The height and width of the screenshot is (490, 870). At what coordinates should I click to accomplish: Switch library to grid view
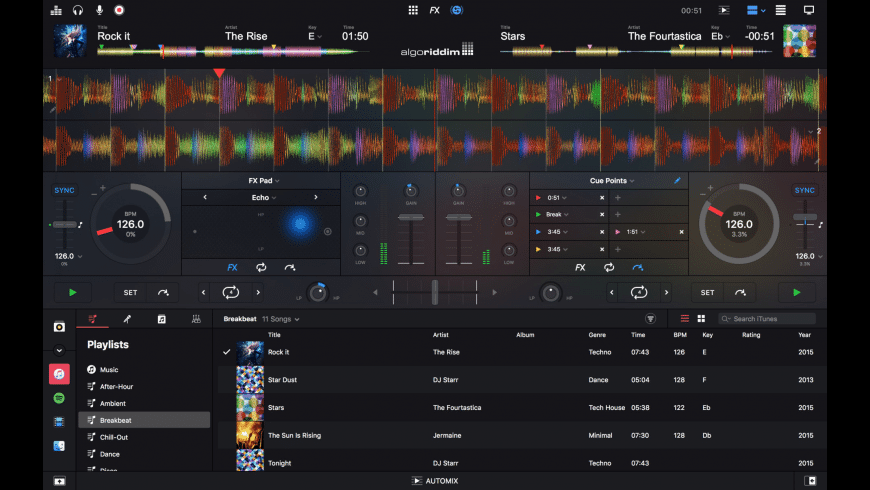coord(701,319)
